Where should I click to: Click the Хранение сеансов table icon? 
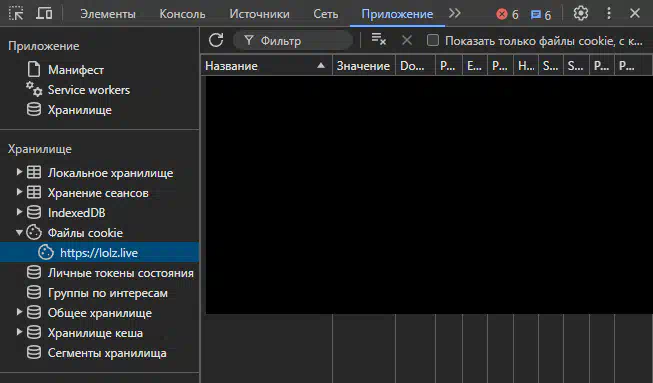[x=34, y=192]
